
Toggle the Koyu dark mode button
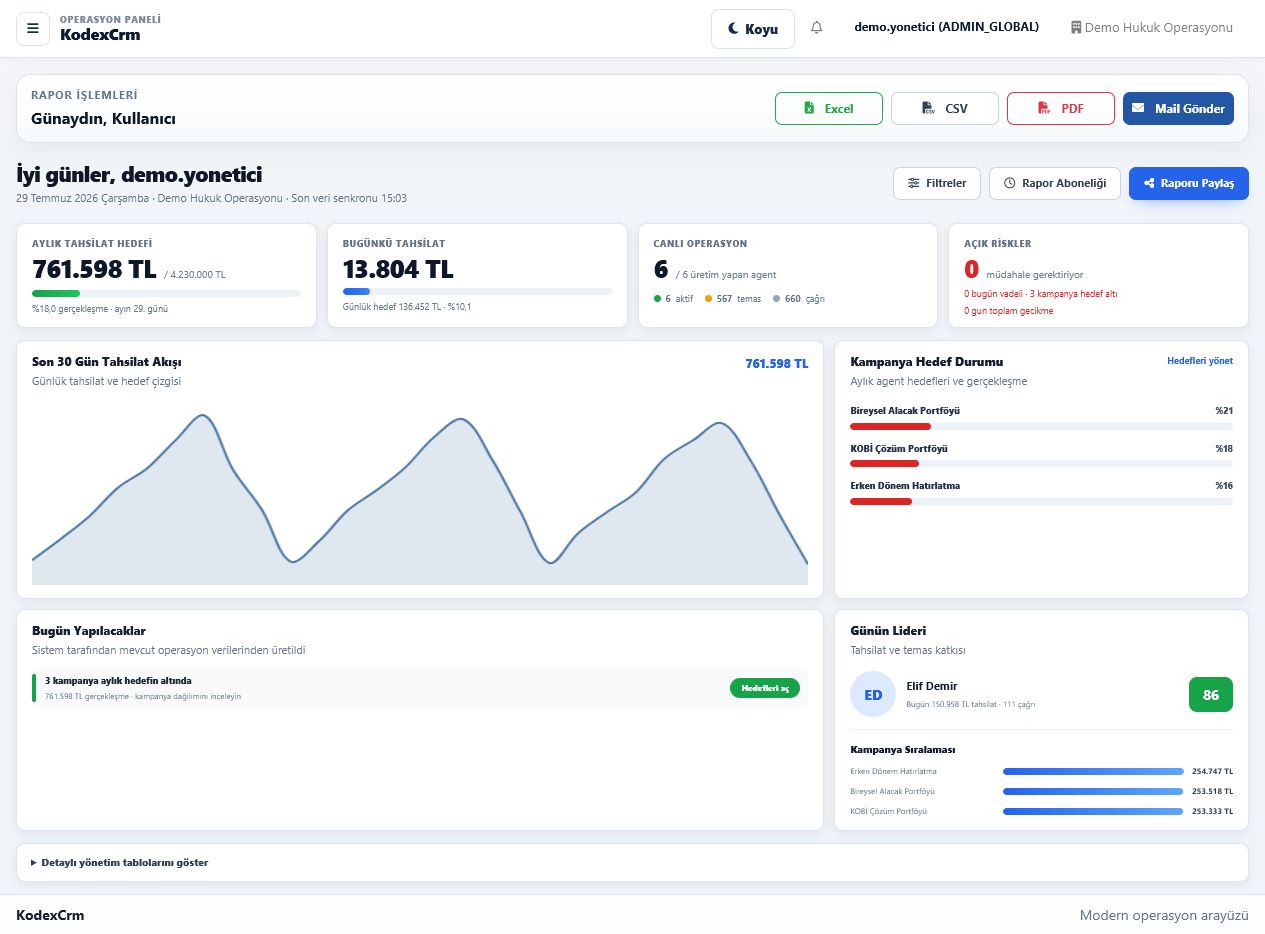pos(753,29)
